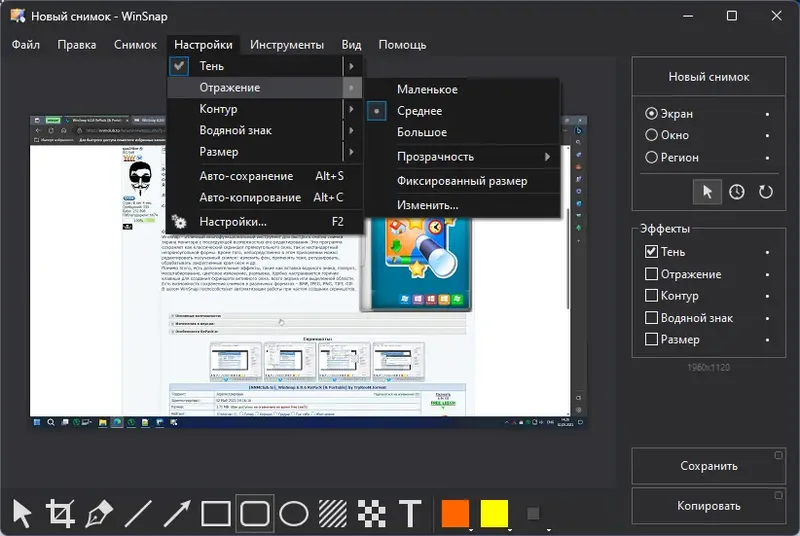Toggle the Тень checkmark in Настройки menu
Viewport: 800px width, 536px height.
(179, 66)
